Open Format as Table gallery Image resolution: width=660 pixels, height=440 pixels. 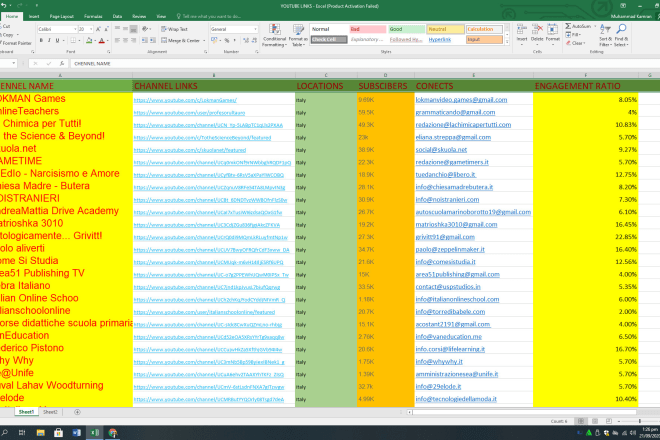pyautogui.click(x=298, y=35)
